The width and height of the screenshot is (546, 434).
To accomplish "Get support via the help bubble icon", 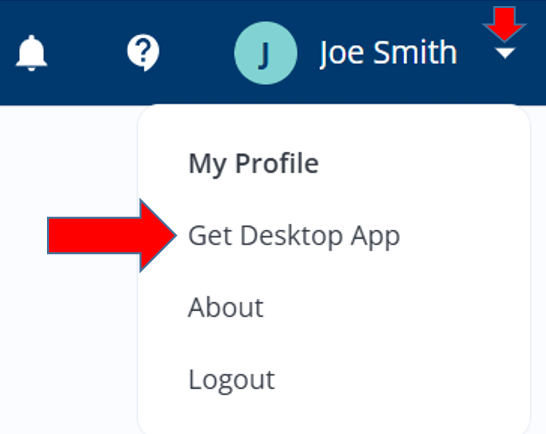I will (x=143, y=53).
